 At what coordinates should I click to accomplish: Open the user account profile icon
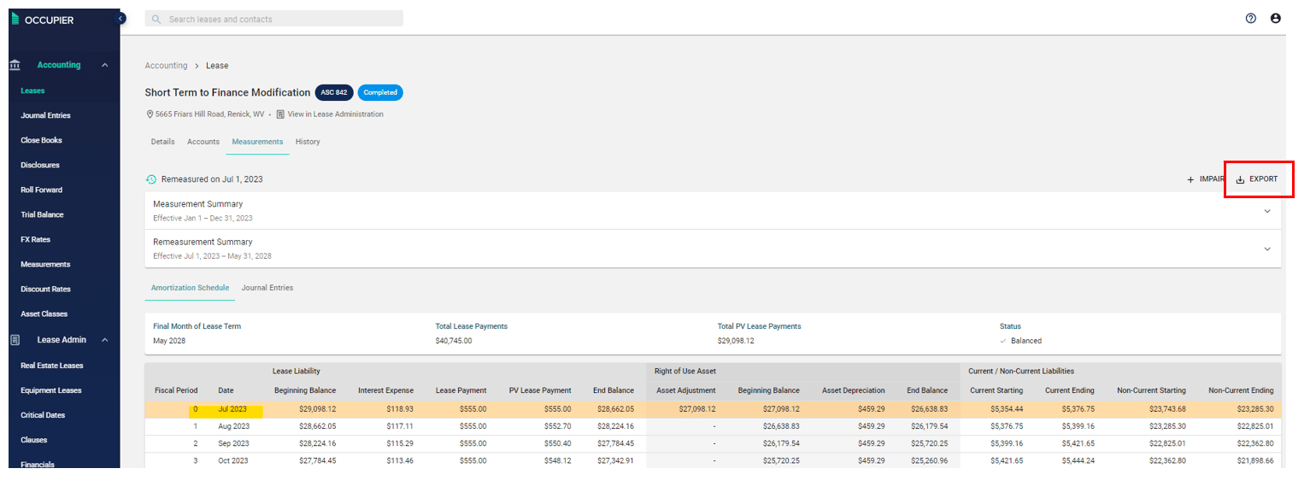coord(1276,18)
